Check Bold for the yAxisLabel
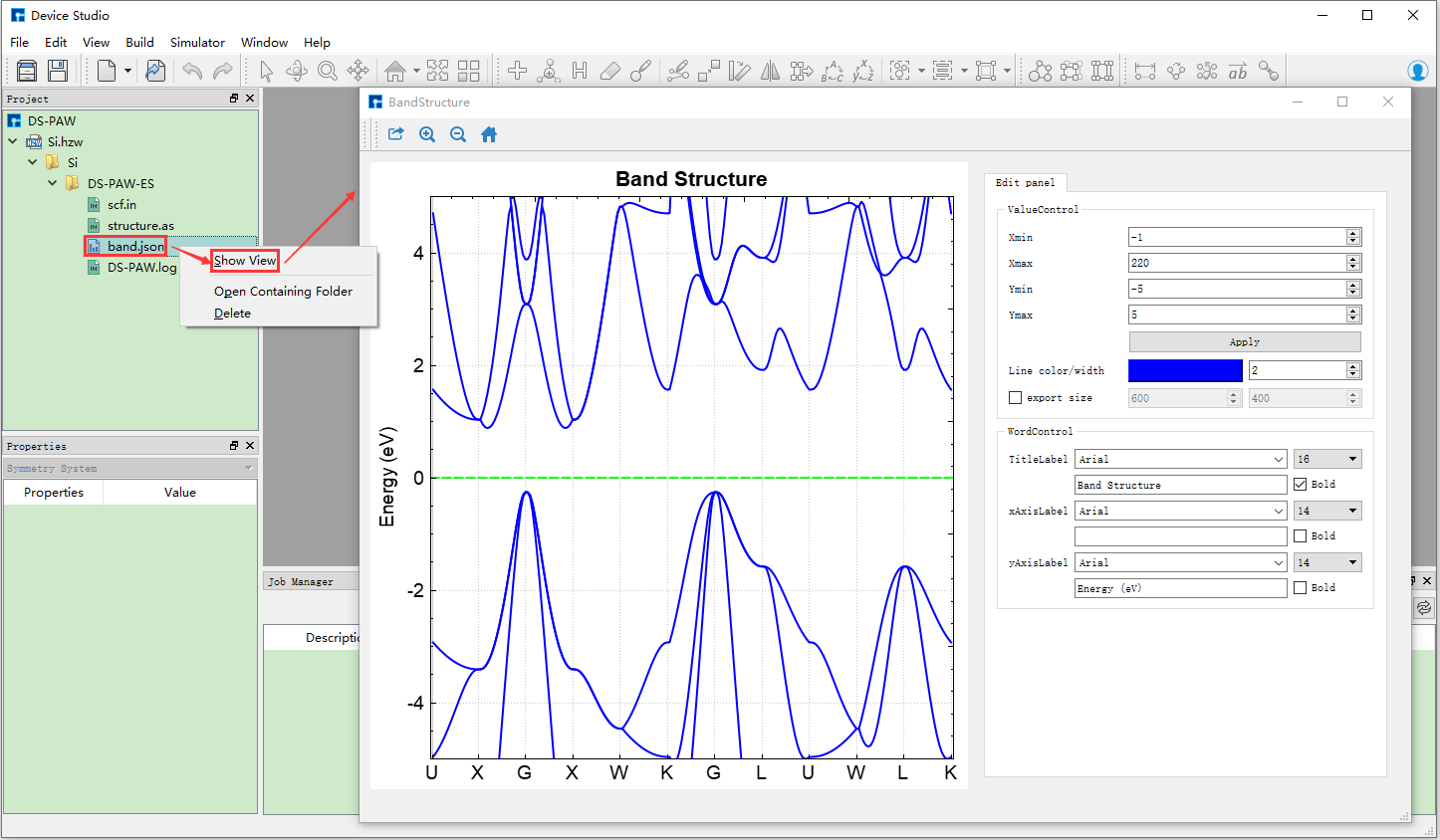 coord(1300,588)
